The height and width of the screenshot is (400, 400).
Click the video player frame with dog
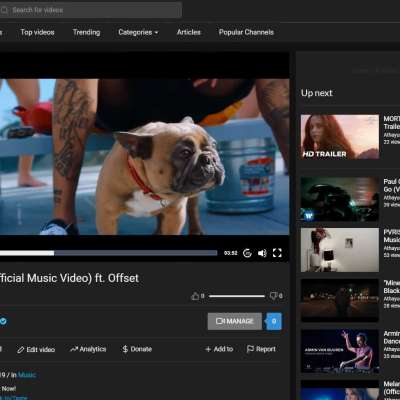(x=145, y=157)
